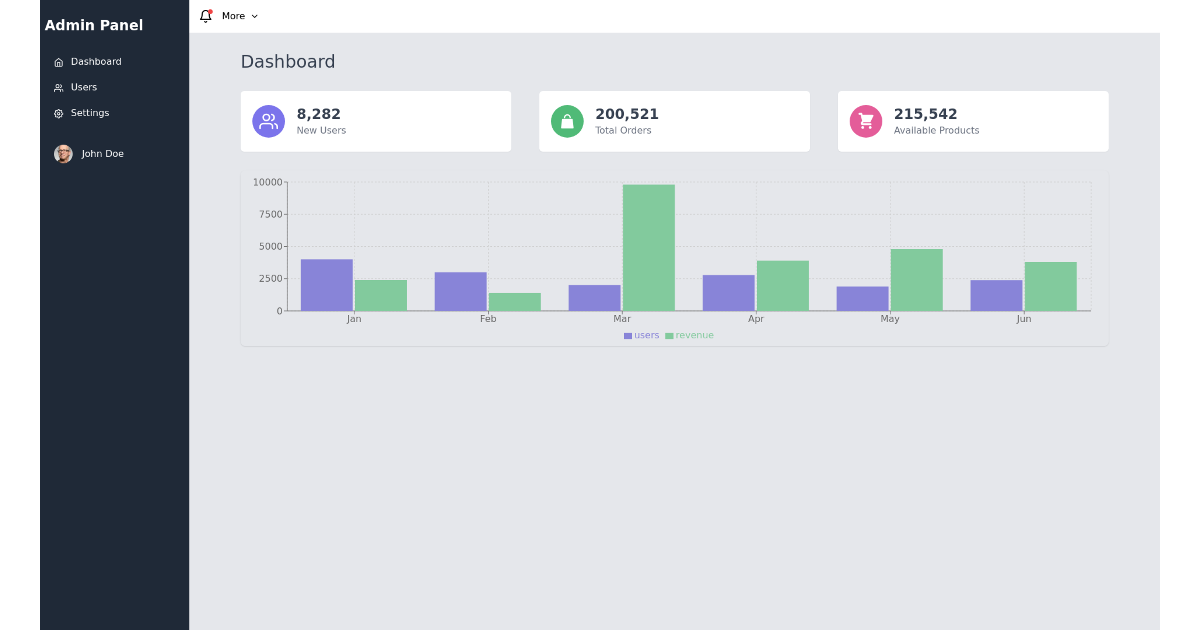Select the Dashboard home icon in the sidebar
The height and width of the screenshot is (630, 1200).
tap(59, 61)
